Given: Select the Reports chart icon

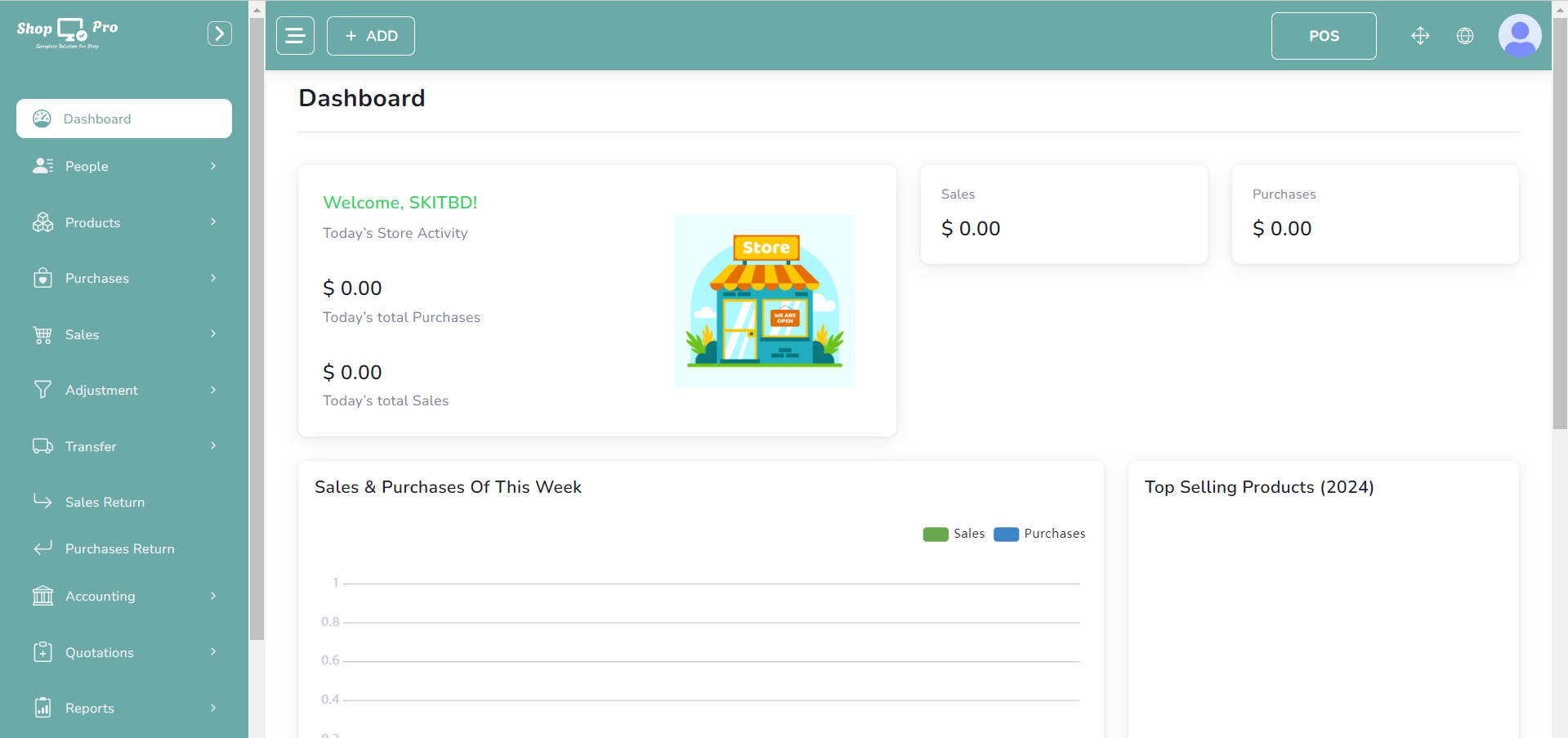Looking at the screenshot, I should [42, 707].
